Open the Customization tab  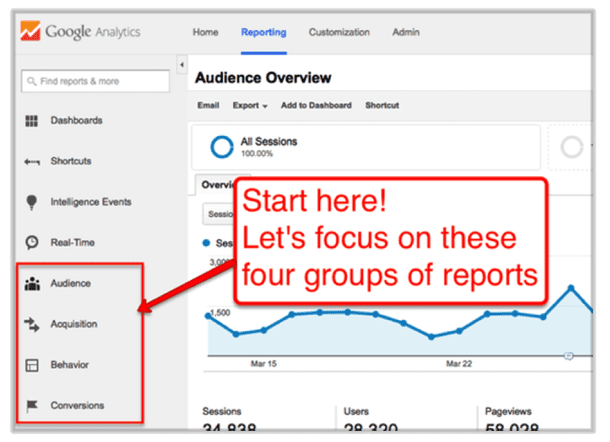pos(339,32)
